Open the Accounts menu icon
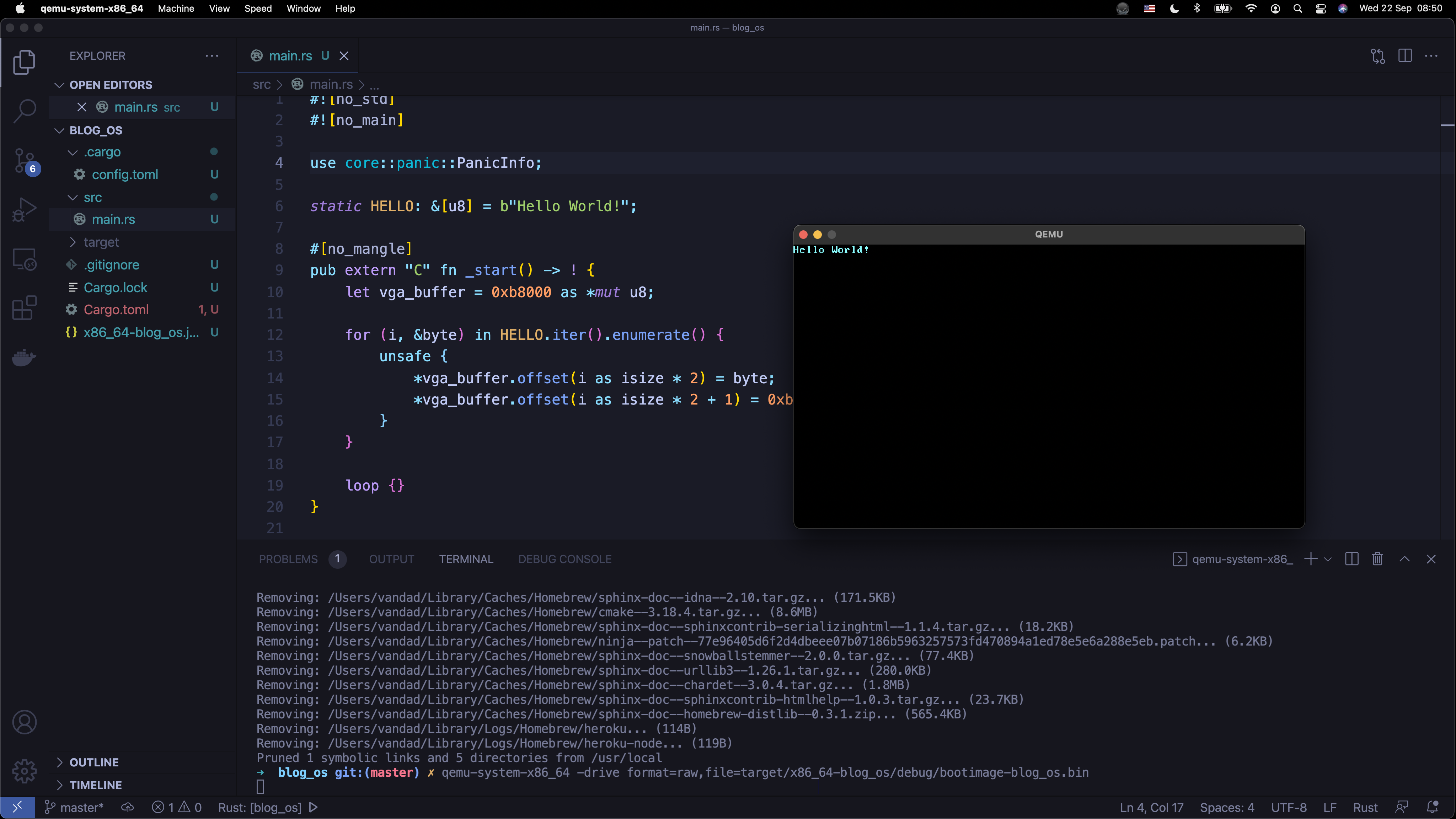 click(24, 722)
